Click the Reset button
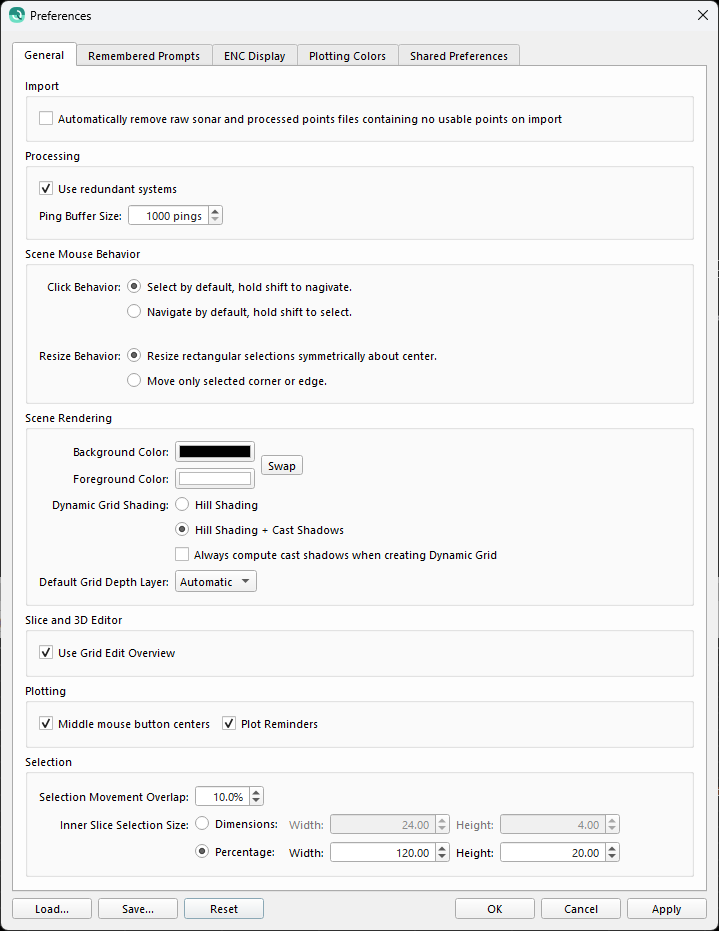 224,908
